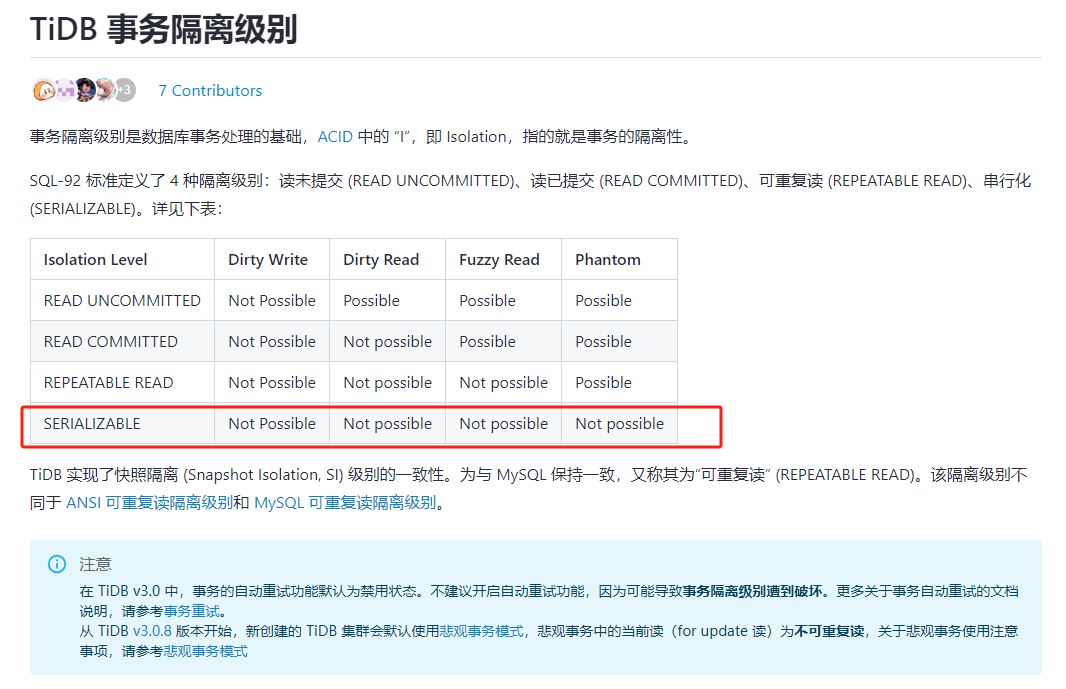
Task: Click SERIALIZABLE Dirty Read 'Not possible' cell
Action: tap(388, 424)
